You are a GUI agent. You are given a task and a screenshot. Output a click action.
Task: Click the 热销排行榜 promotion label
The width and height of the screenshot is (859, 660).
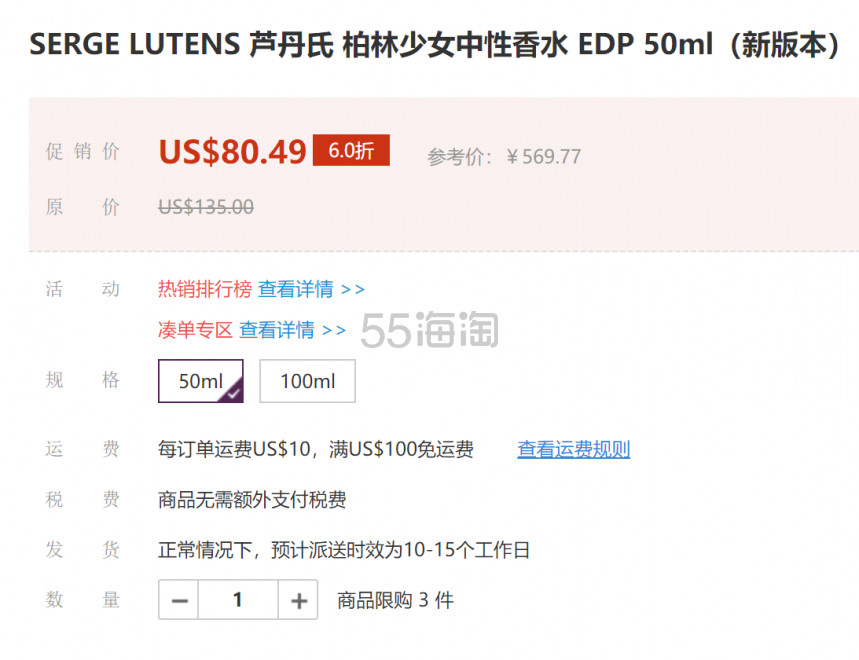pyautogui.click(x=205, y=289)
